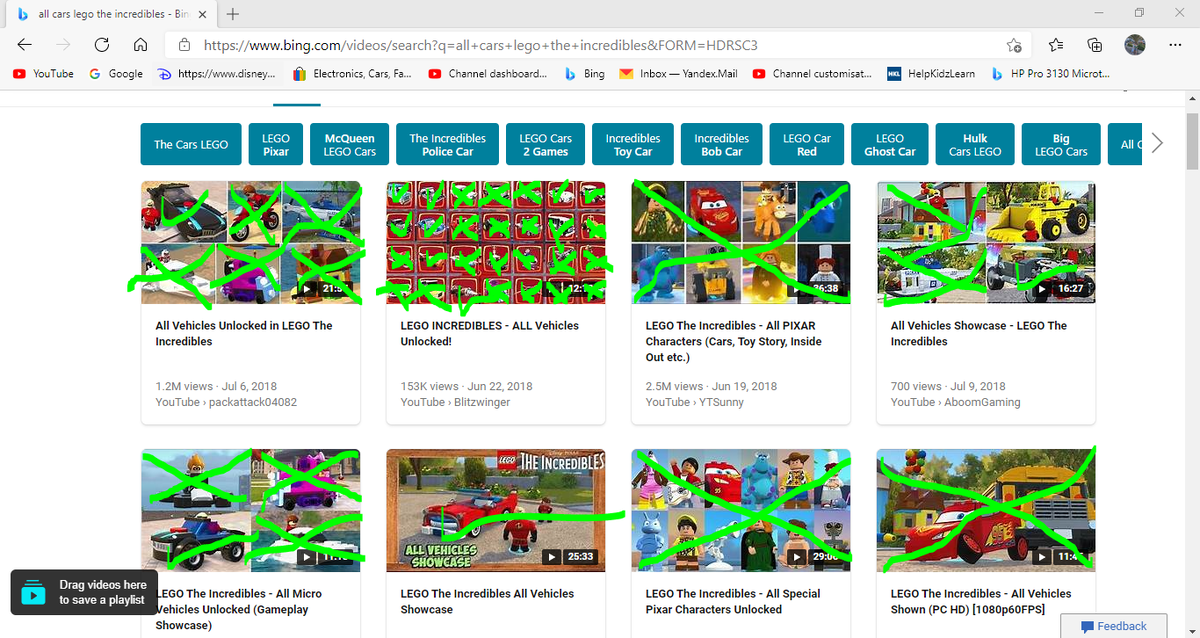Click YouTube › Blitzwinger source text
The width and height of the screenshot is (1200, 638).
(x=455, y=402)
